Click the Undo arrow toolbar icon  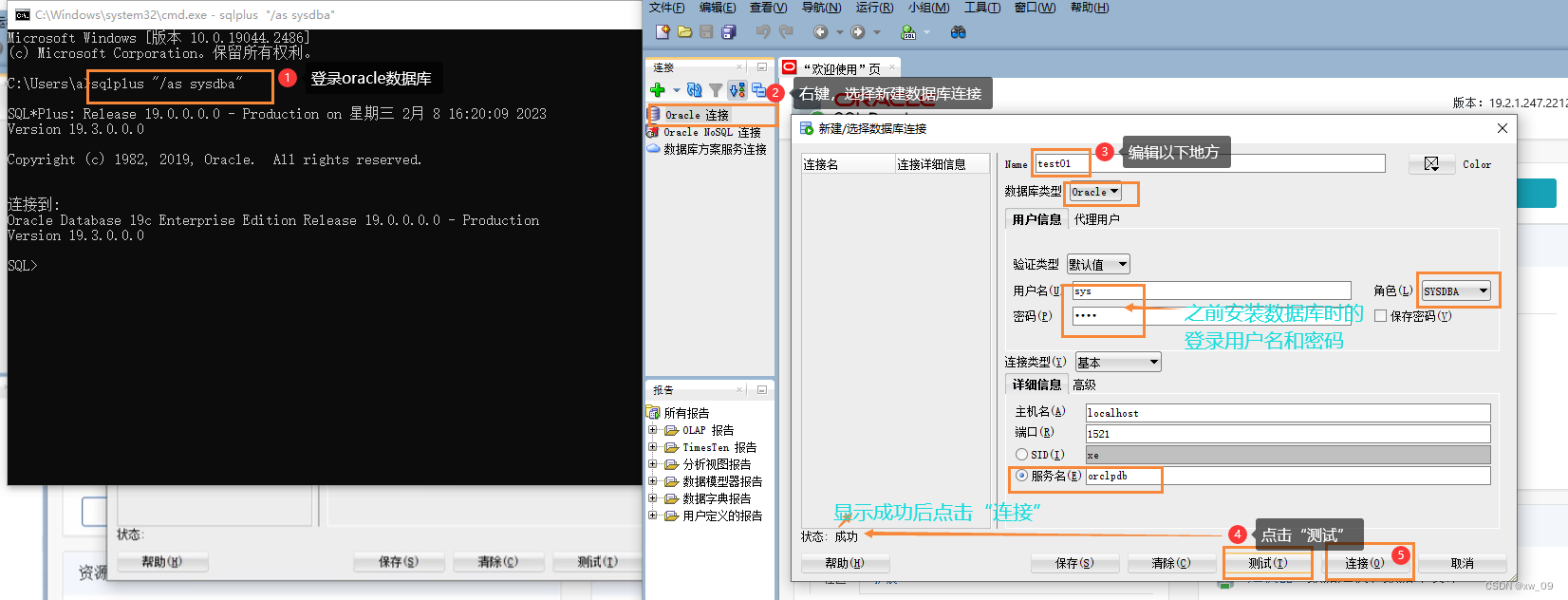click(763, 32)
